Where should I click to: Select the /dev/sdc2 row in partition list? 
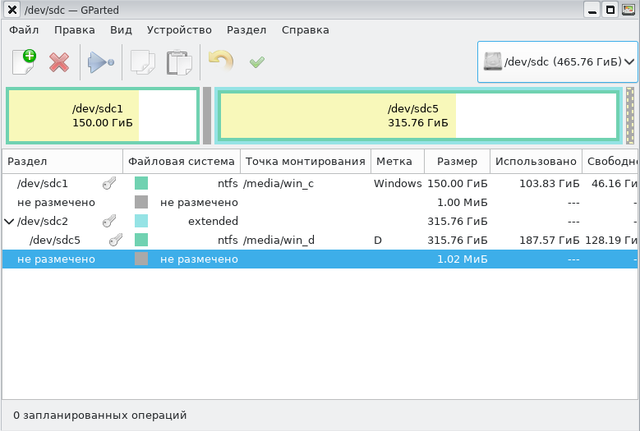click(x=320, y=221)
